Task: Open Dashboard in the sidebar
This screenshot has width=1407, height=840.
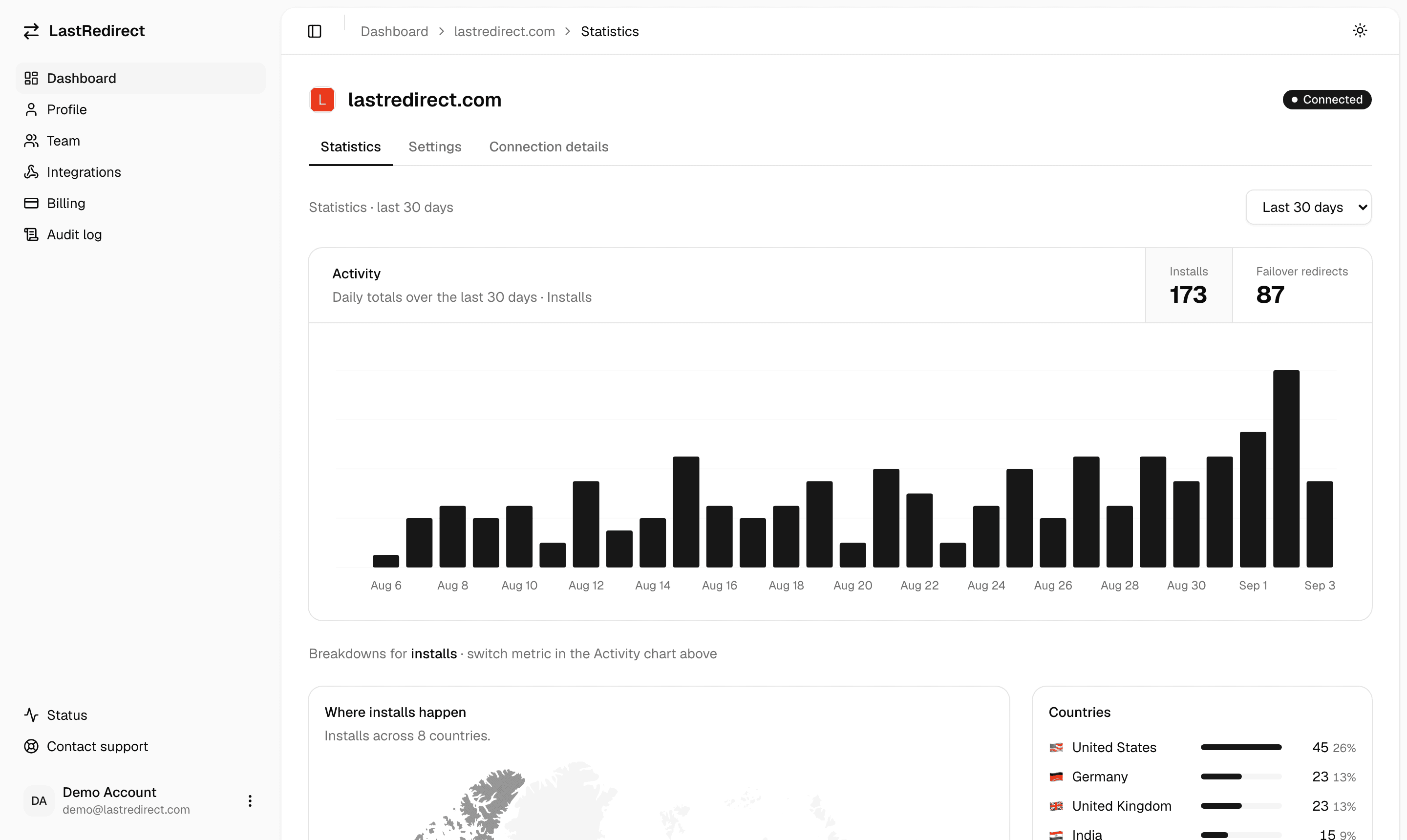Action: 140,78
